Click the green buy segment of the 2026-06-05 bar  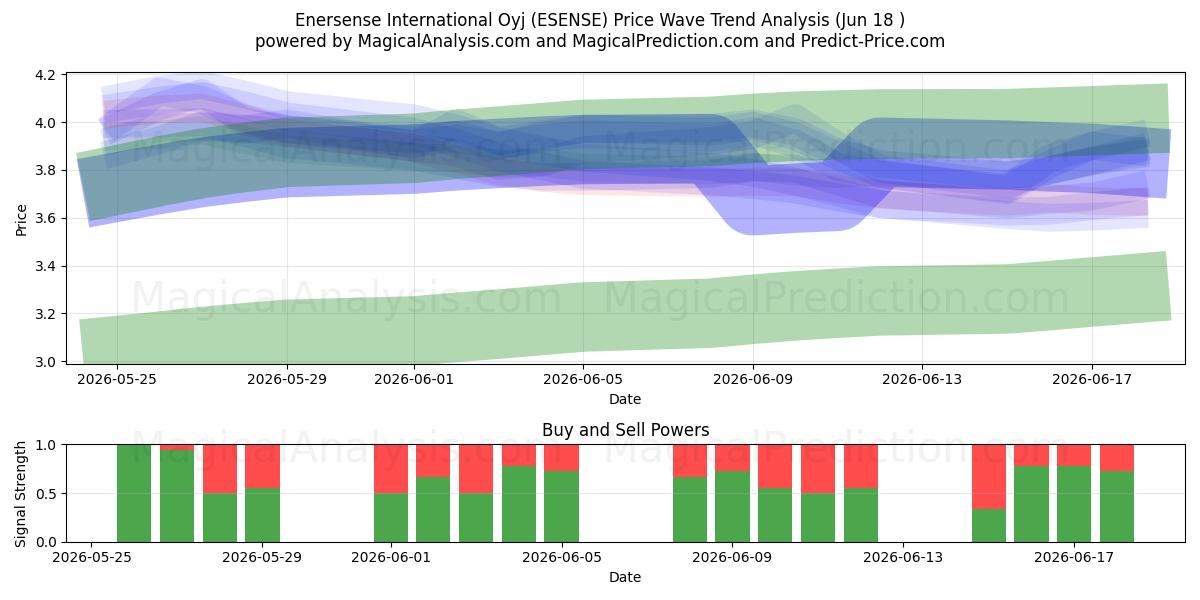[x=561, y=506]
